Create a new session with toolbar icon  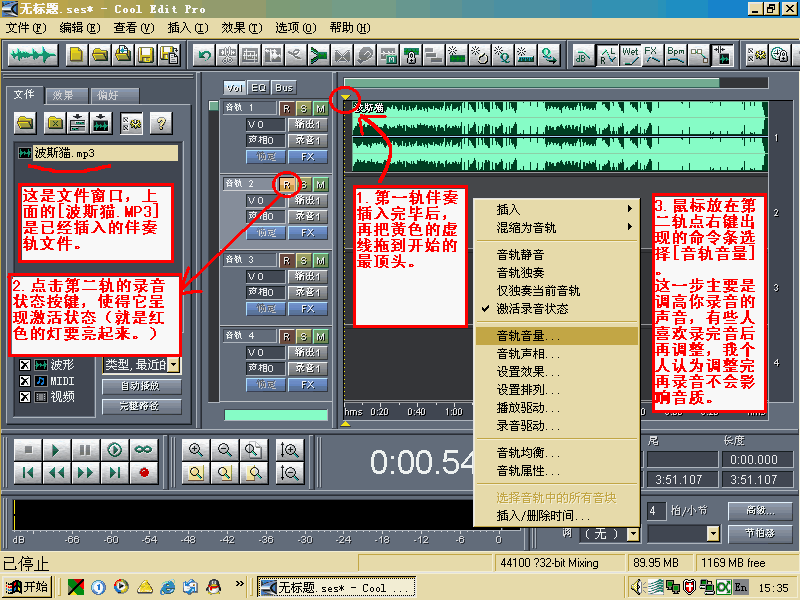coord(77,55)
